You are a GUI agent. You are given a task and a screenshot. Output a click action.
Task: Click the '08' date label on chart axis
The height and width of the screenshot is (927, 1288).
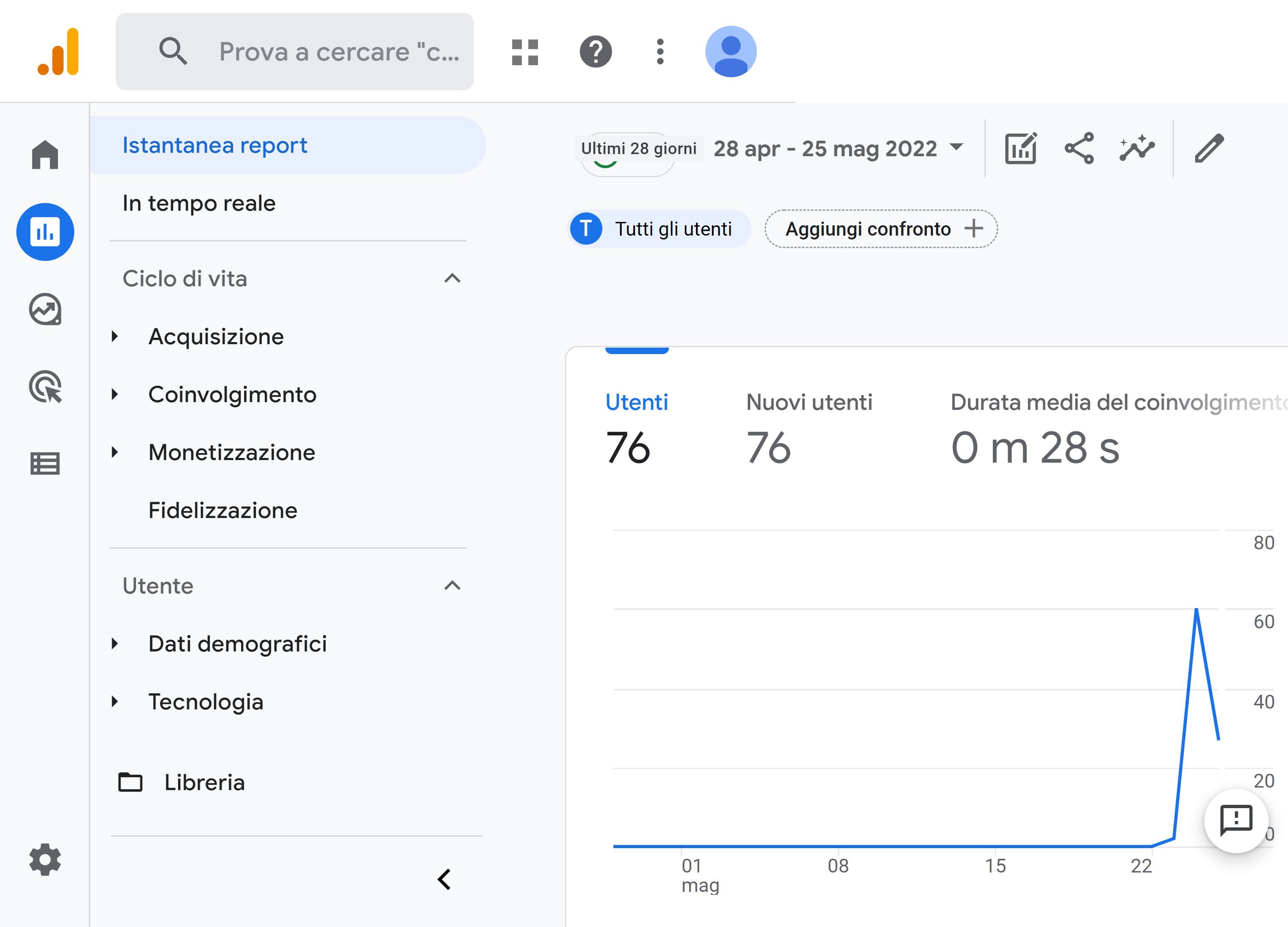click(838, 866)
